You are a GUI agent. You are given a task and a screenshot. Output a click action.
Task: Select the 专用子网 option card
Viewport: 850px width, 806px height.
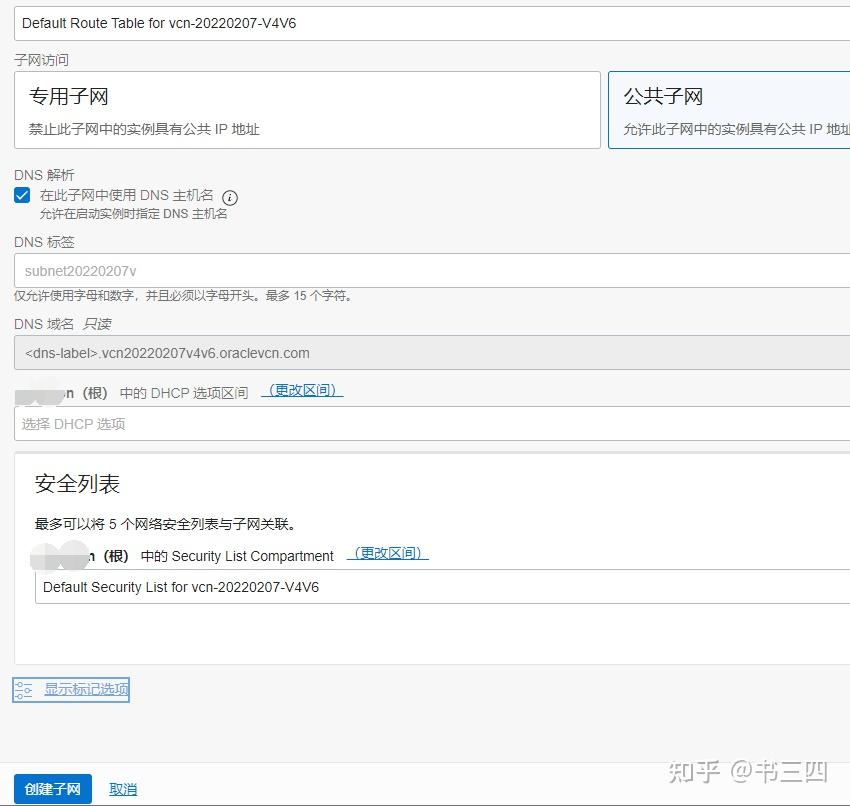click(307, 110)
